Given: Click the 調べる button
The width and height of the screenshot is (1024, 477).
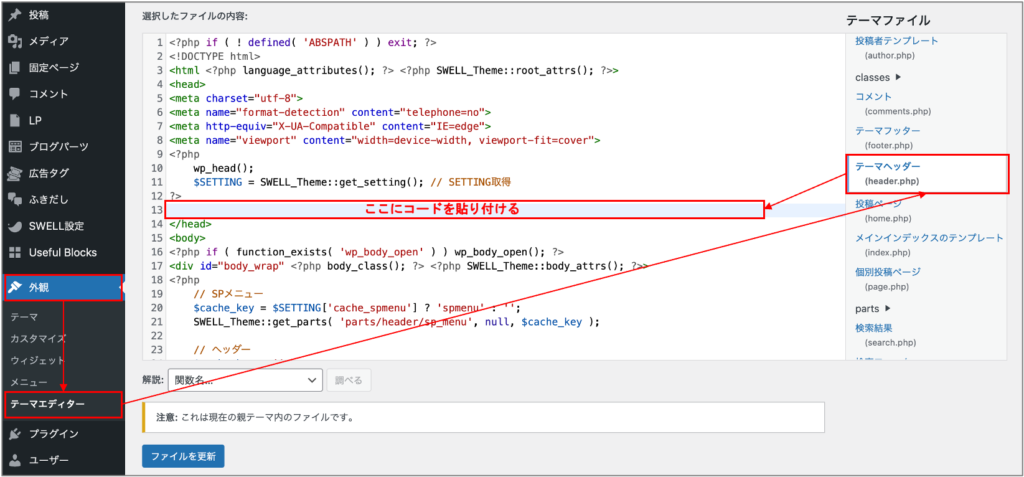Looking at the screenshot, I should (x=349, y=380).
